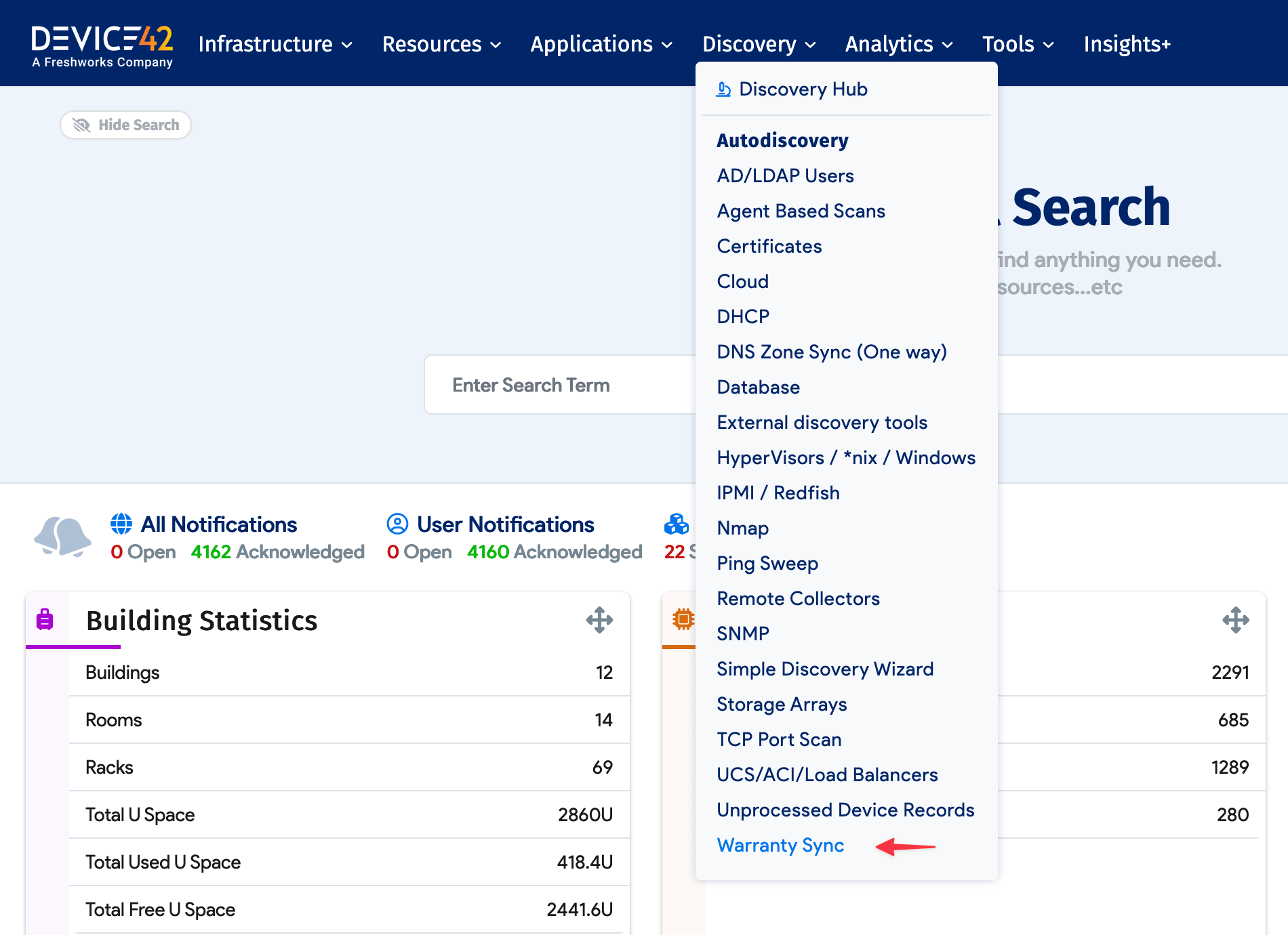Choose SNMP in the Autodiscovery list
The height and width of the screenshot is (935, 1288).
click(743, 633)
